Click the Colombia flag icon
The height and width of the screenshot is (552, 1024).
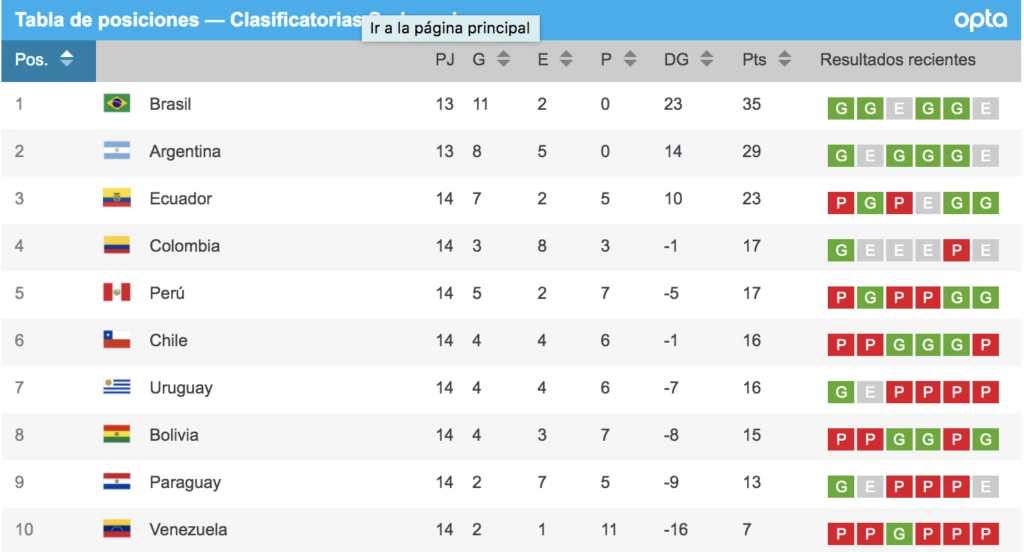point(116,245)
